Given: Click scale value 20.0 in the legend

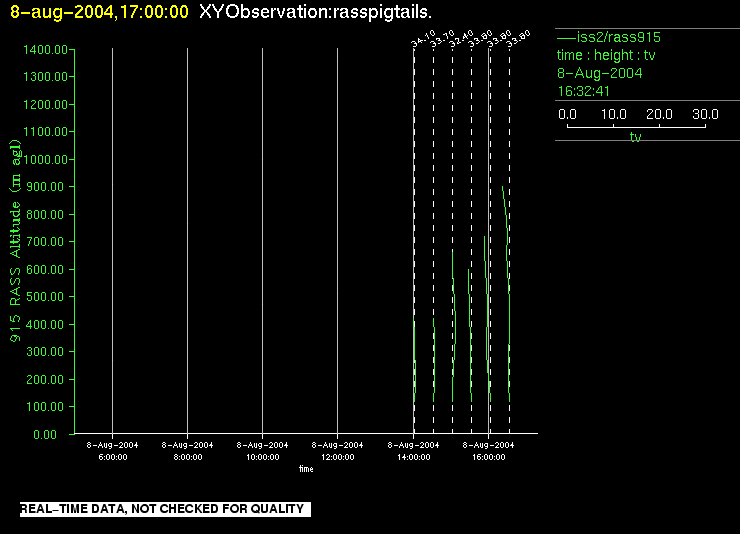Looking at the screenshot, I should 659,114.
